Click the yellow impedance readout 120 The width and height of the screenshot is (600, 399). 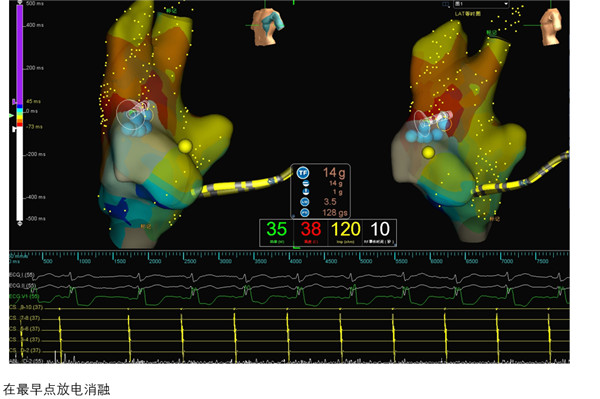point(346,229)
